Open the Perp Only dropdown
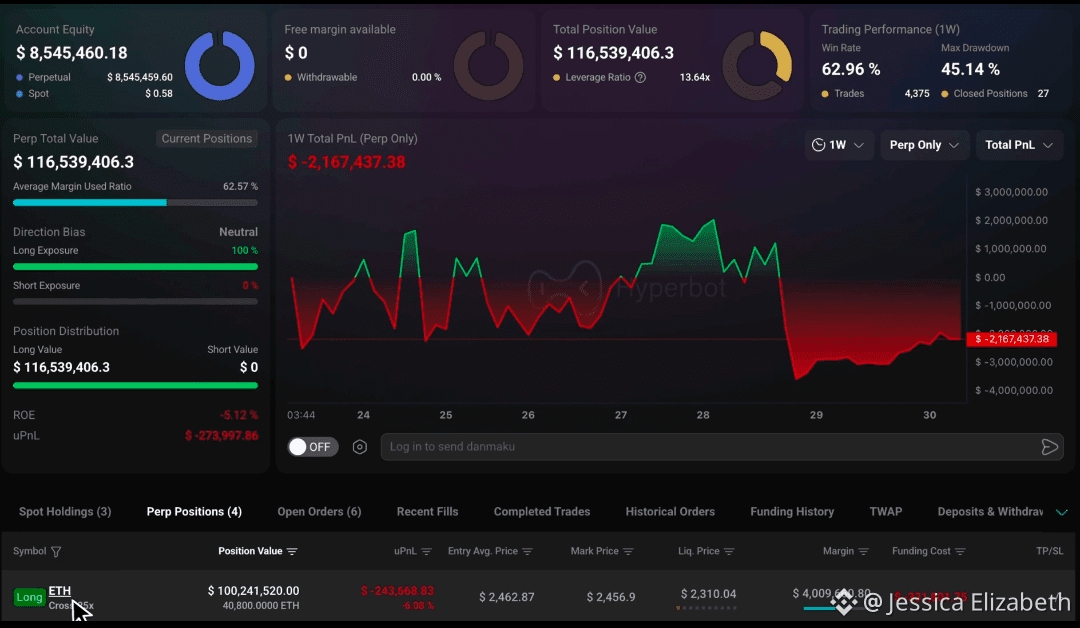1080x628 pixels. [924, 145]
